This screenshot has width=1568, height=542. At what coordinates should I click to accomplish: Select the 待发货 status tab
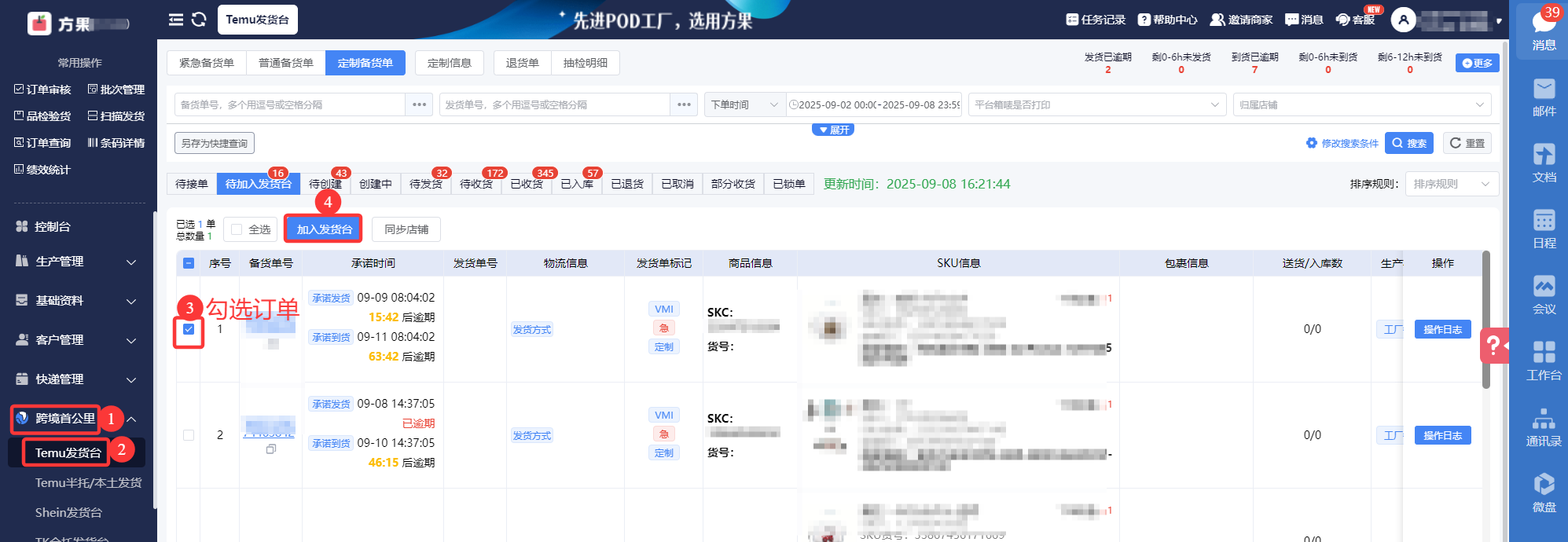click(426, 184)
